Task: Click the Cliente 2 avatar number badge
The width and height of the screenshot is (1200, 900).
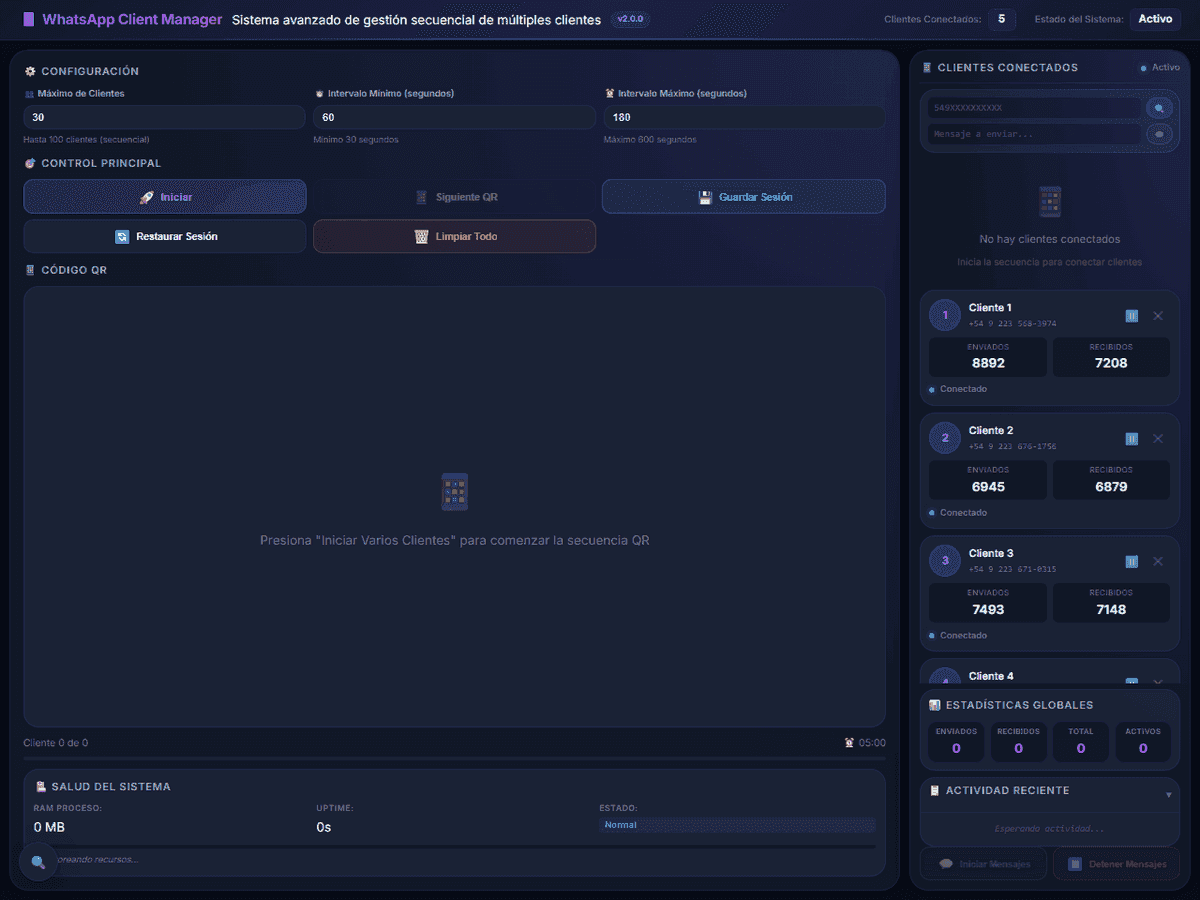Action: tap(945, 439)
